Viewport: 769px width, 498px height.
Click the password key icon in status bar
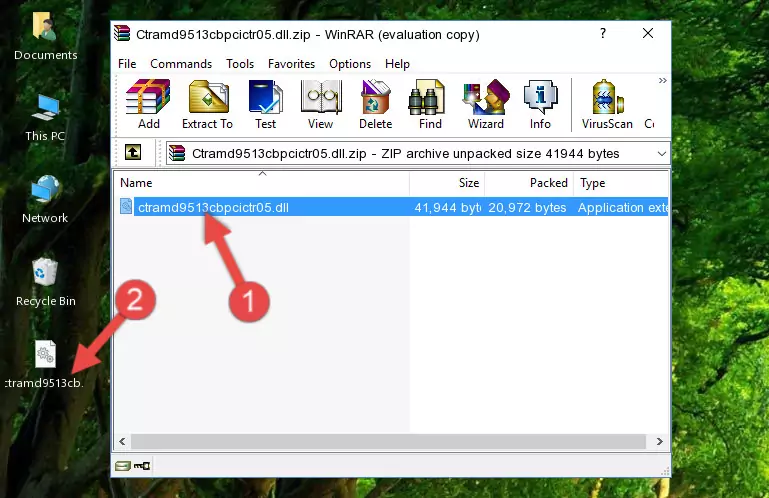pyautogui.click(x=142, y=466)
